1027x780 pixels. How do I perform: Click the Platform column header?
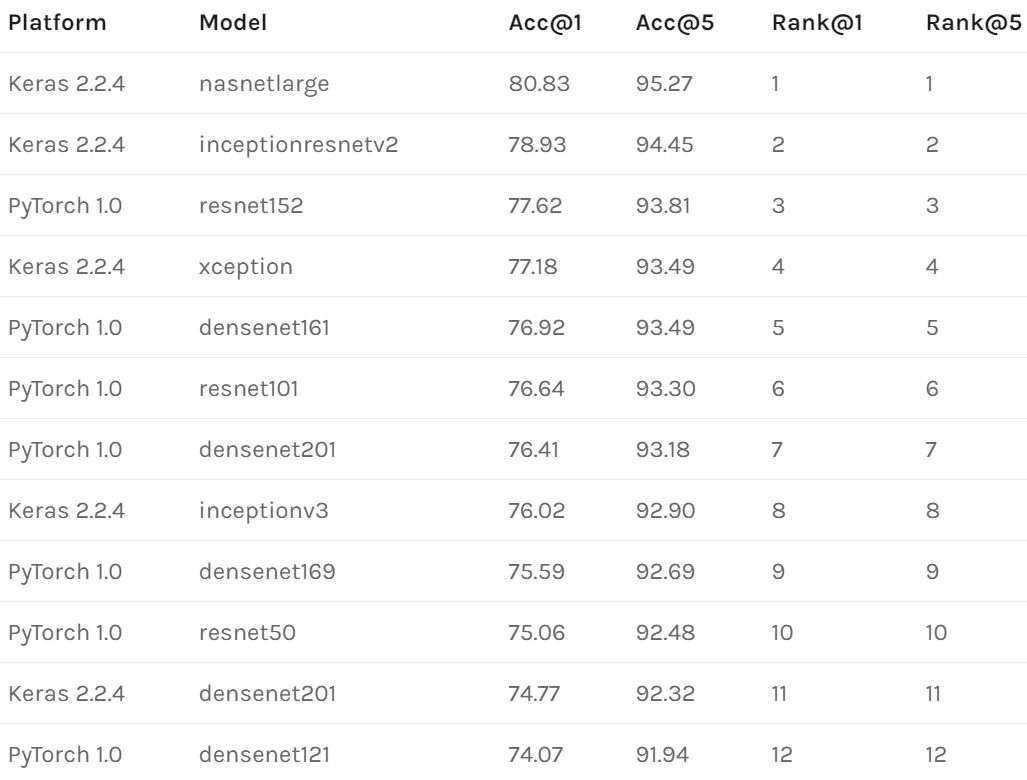point(57,23)
